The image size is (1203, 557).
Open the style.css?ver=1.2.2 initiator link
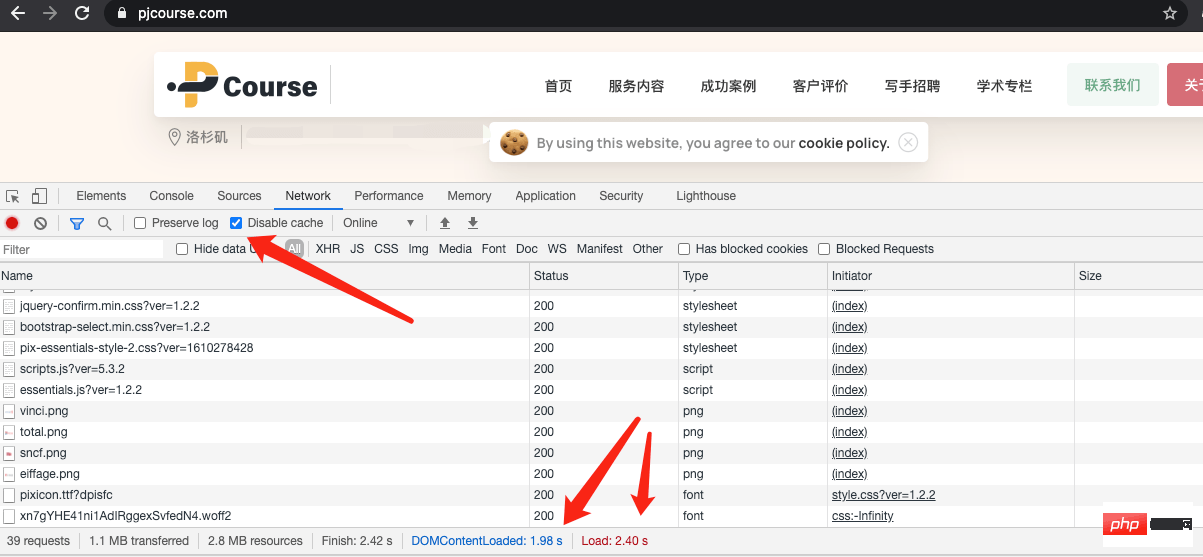tap(883, 495)
